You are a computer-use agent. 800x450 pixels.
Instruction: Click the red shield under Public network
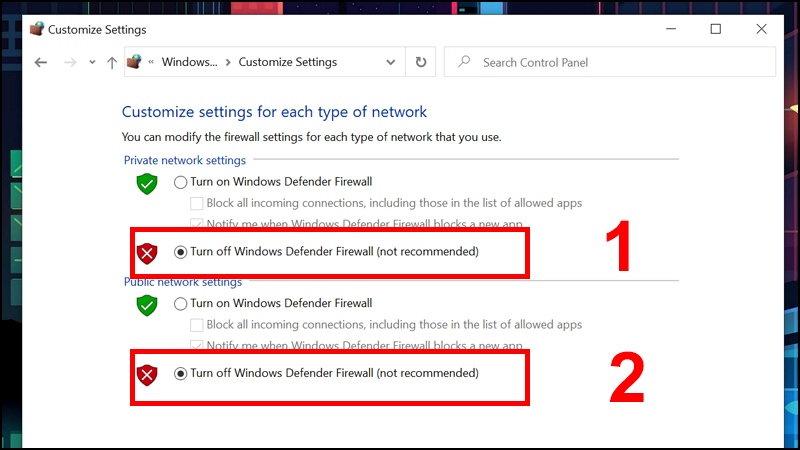(147, 375)
